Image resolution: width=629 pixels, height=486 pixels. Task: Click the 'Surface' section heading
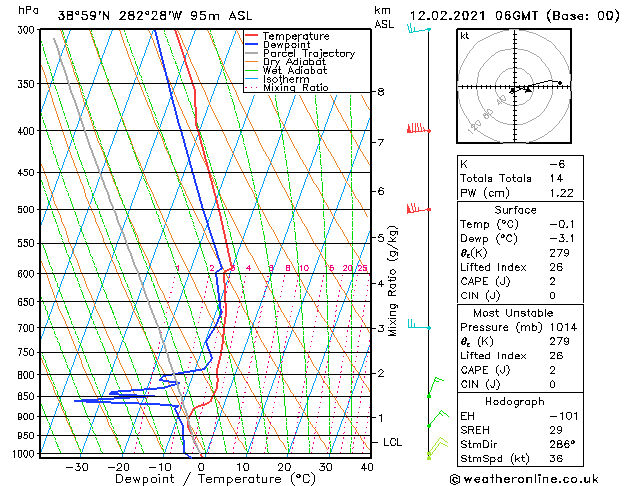(x=515, y=210)
